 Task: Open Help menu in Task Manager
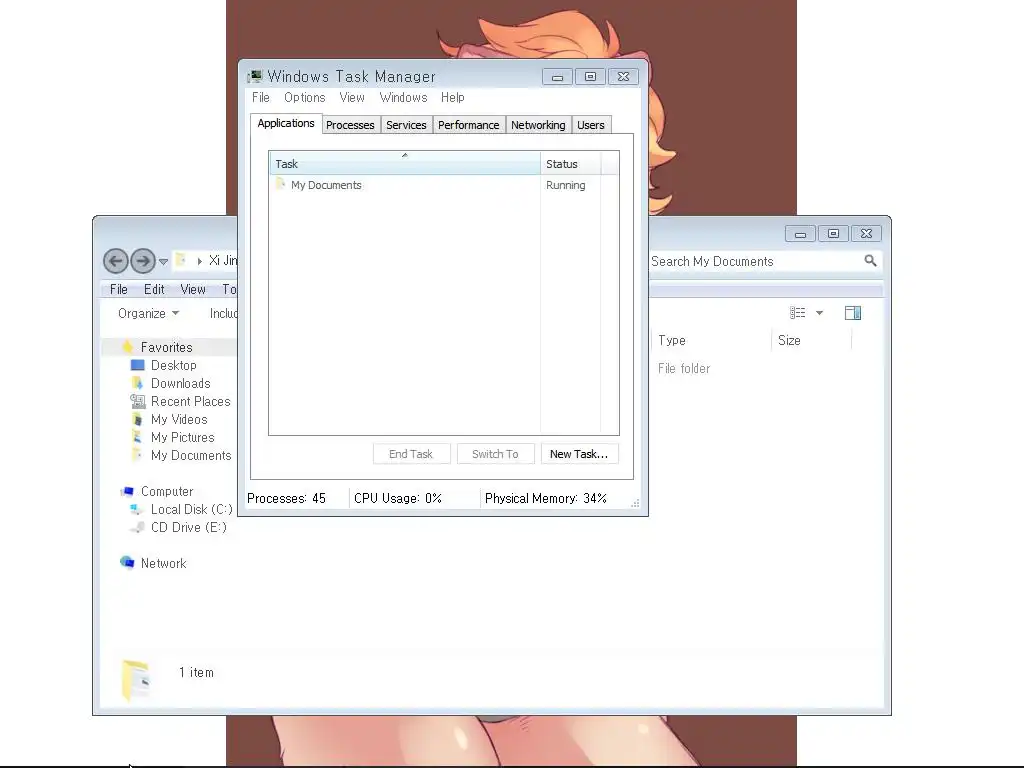point(453,97)
